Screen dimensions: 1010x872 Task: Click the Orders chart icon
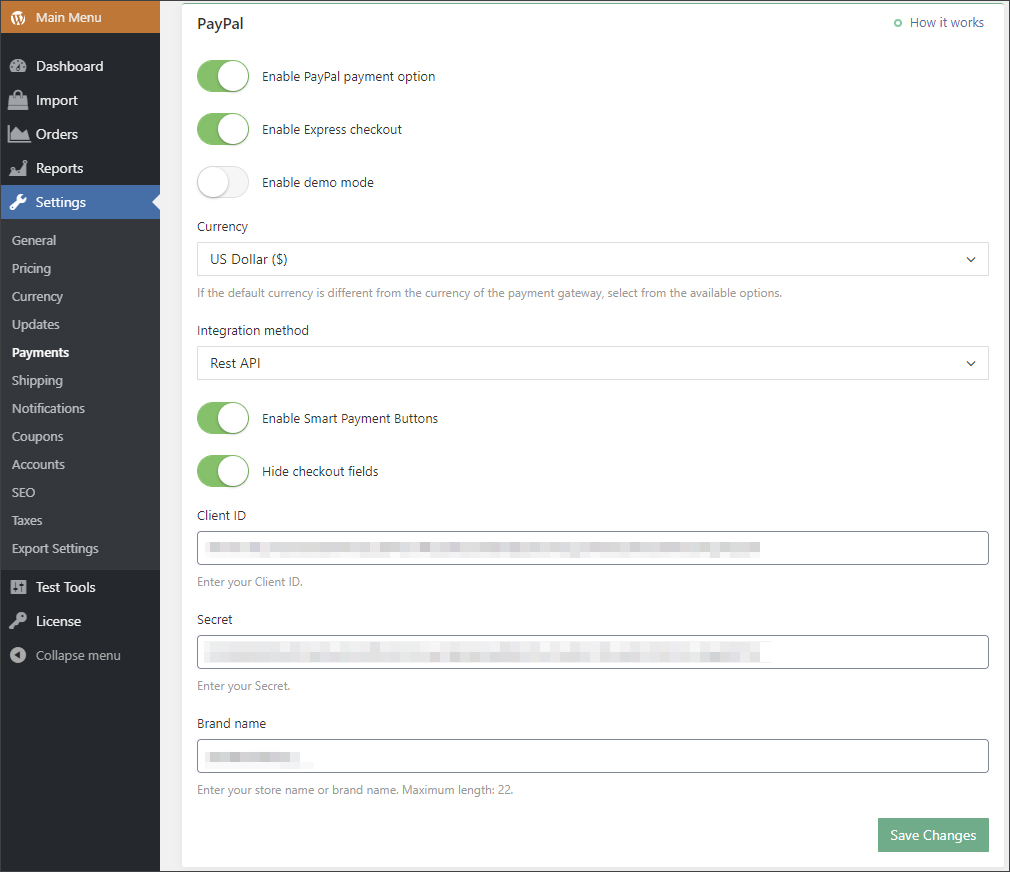18,134
